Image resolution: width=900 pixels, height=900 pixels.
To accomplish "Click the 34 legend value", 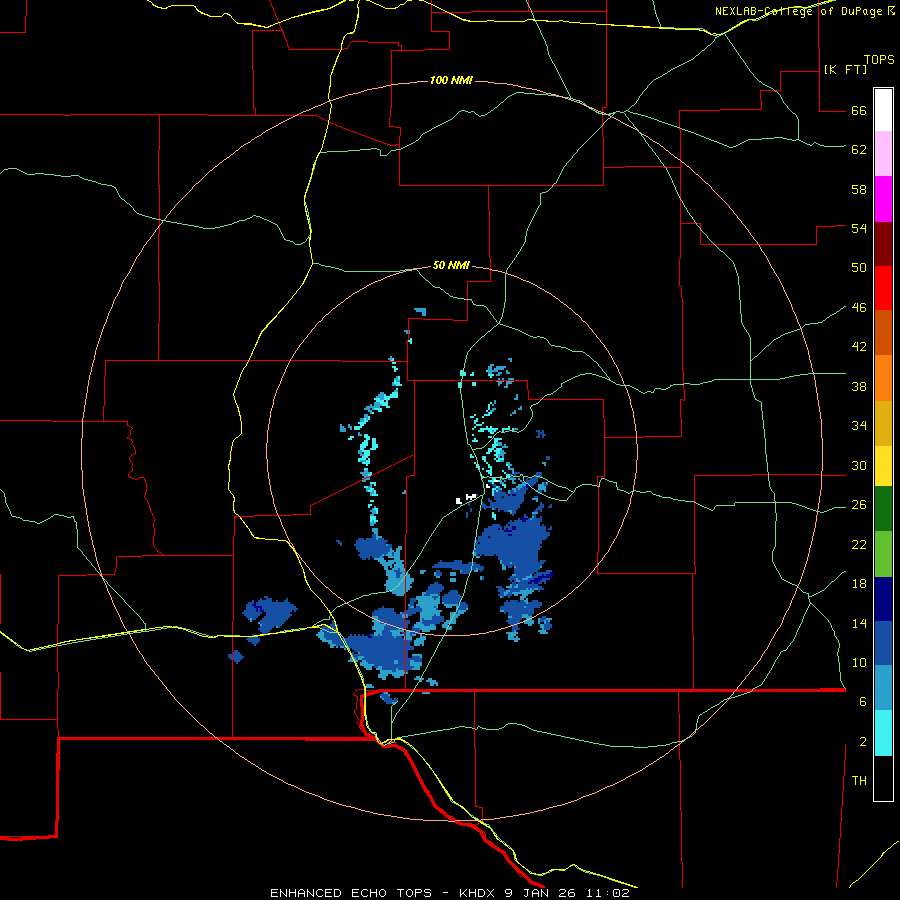I will tap(859, 425).
